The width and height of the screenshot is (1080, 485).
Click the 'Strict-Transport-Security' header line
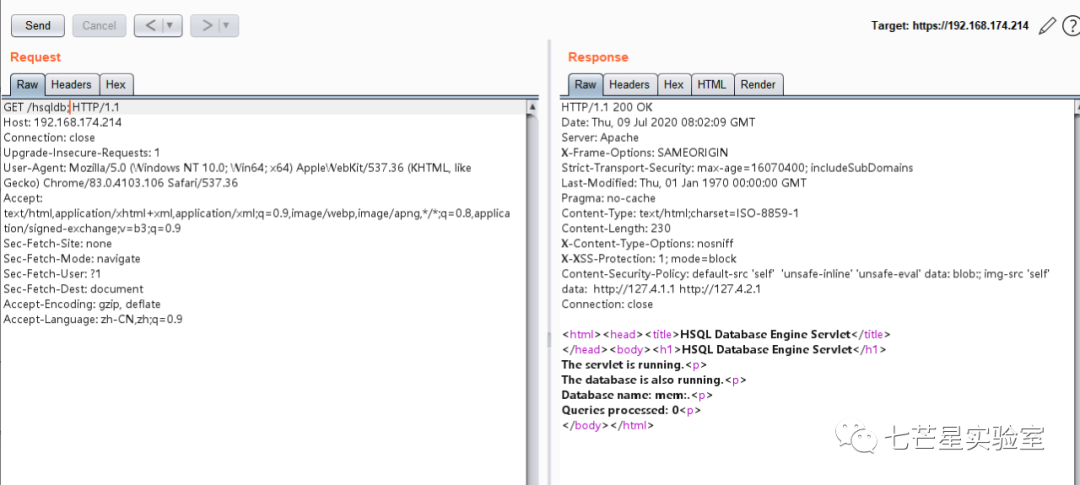coord(737,168)
